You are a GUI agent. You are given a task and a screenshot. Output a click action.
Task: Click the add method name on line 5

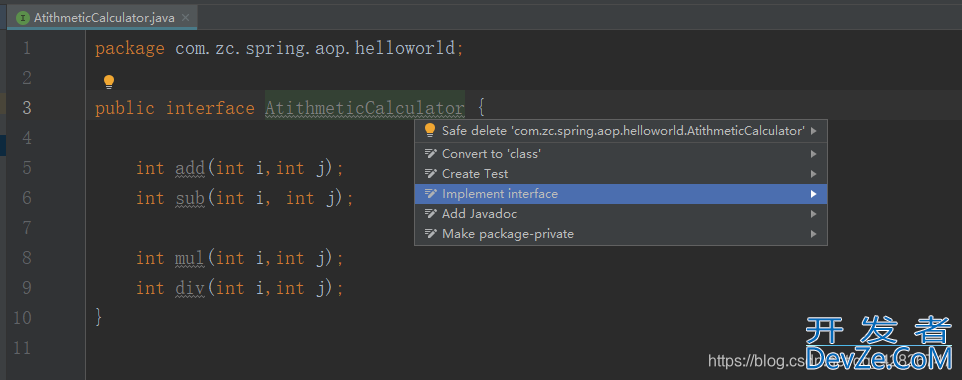click(x=191, y=168)
